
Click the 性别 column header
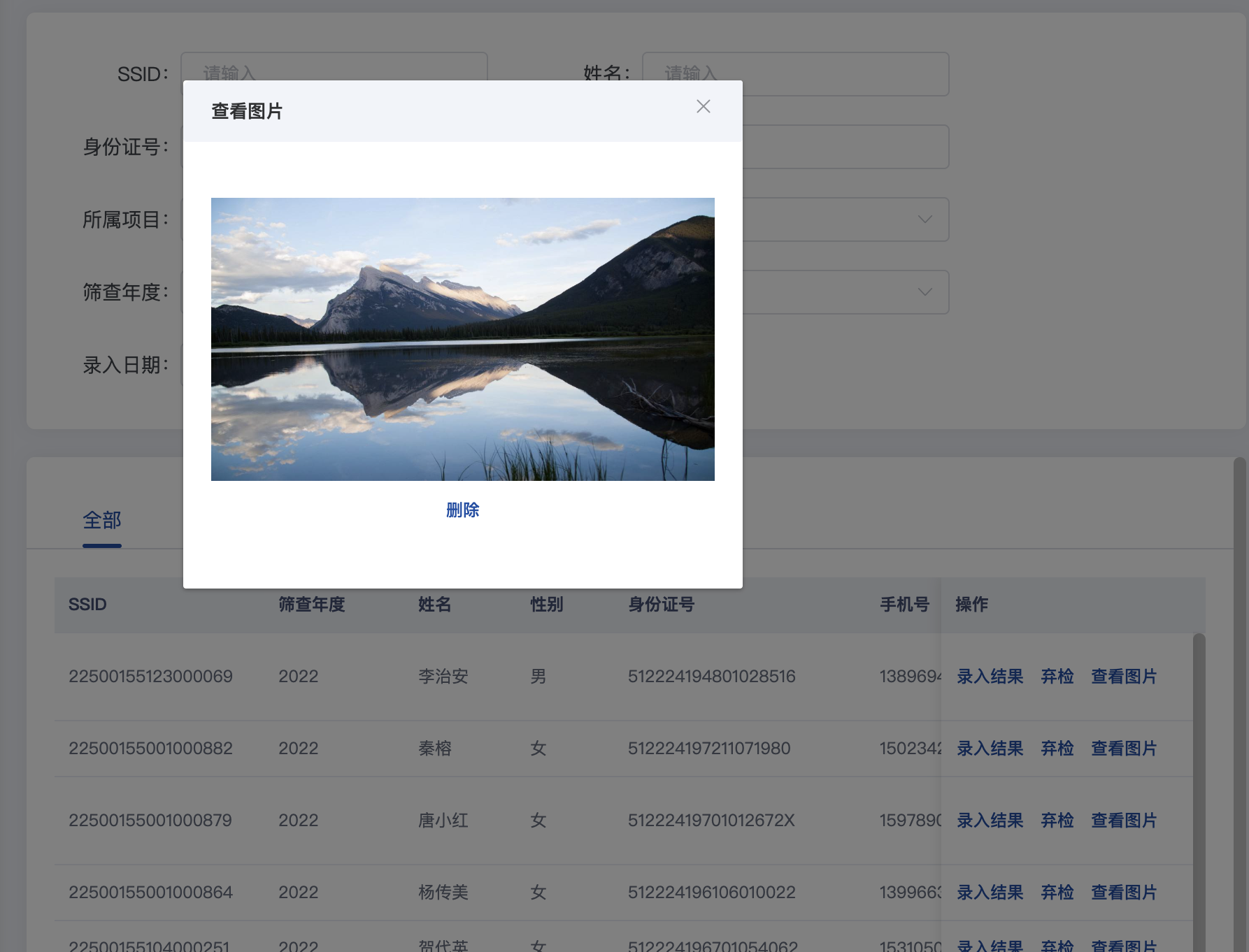(x=547, y=605)
